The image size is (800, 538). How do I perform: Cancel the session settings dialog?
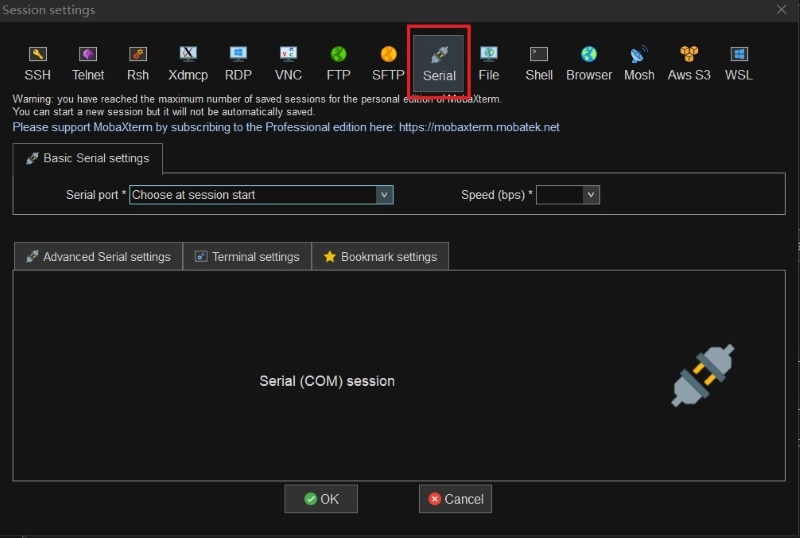pos(455,499)
